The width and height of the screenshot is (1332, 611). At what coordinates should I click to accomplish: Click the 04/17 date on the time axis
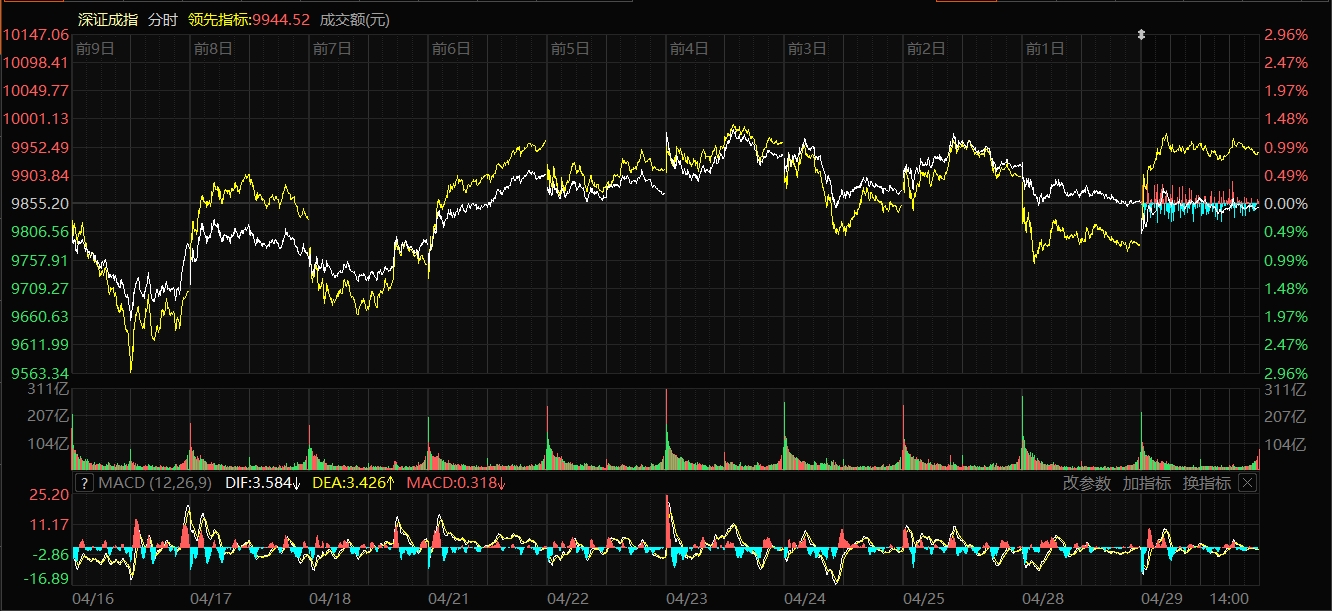click(x=211, y=598)
